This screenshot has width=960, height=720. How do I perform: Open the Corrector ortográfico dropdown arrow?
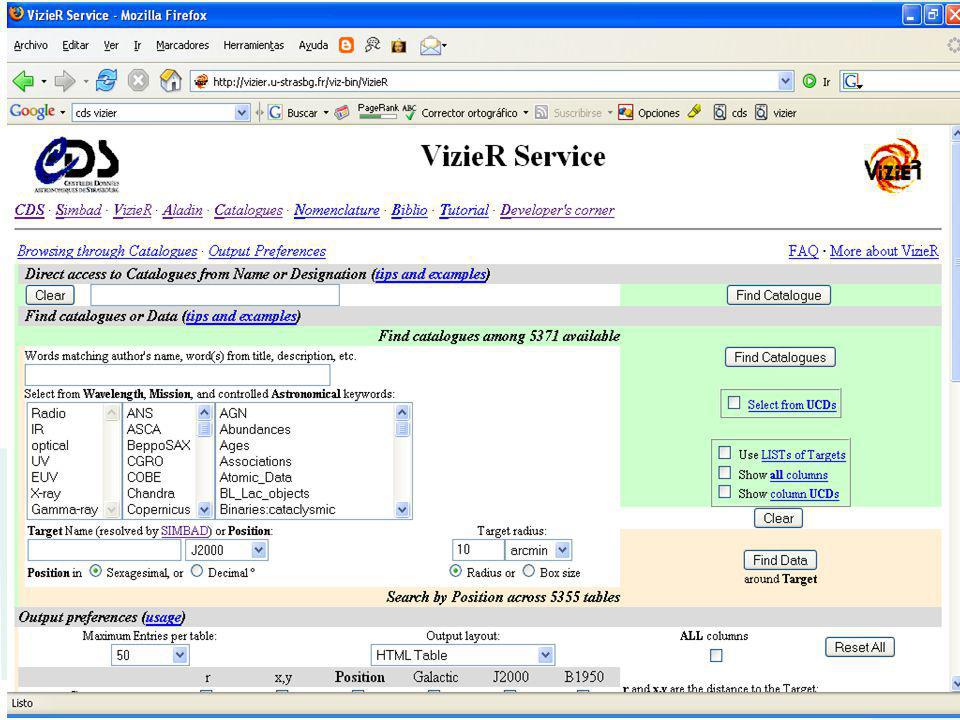(525, 113)
